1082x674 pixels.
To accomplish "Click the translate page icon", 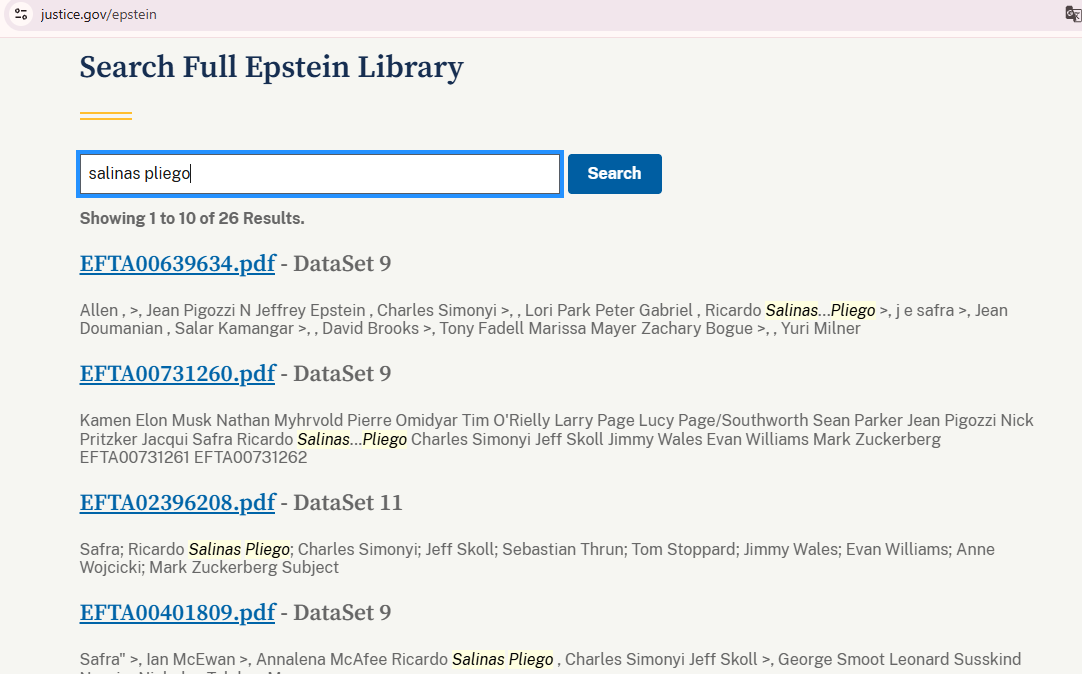I will 1072,14.
